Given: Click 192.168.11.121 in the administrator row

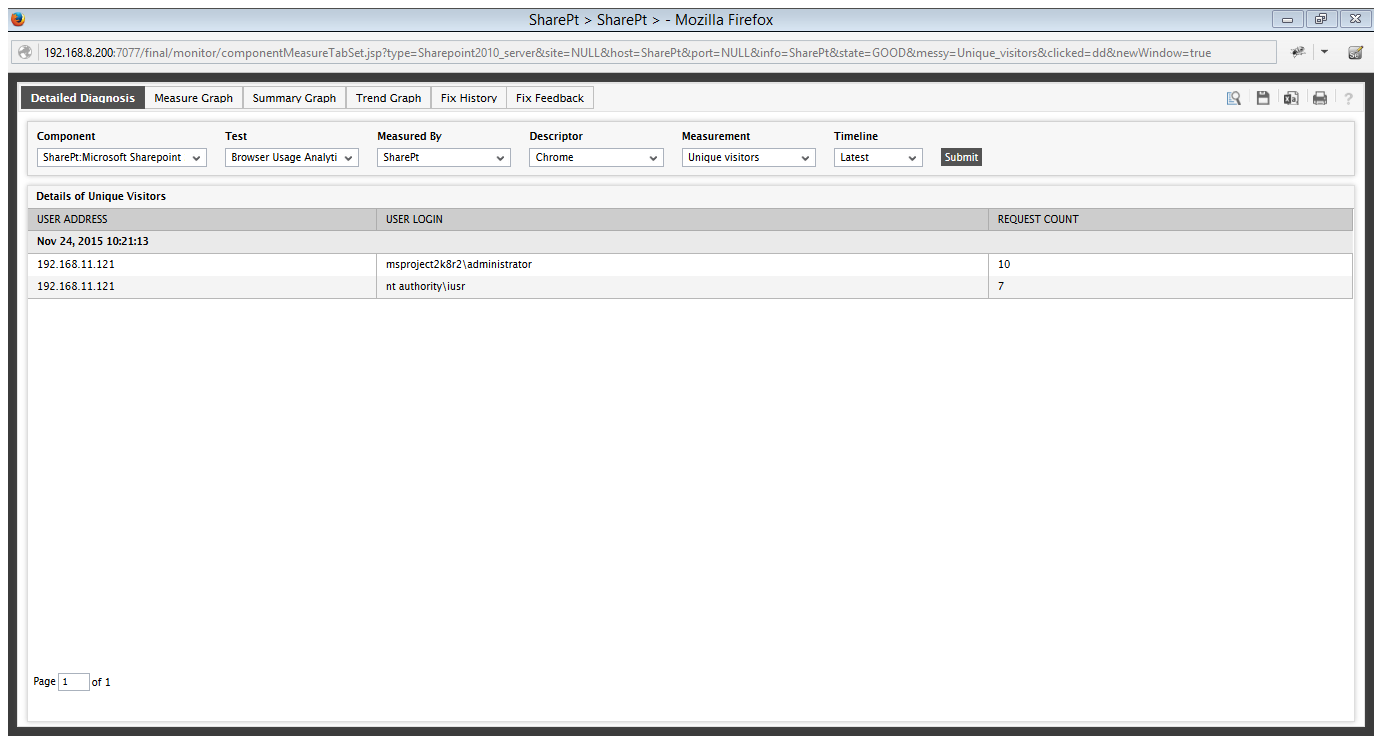Looking at the screenshot, I should (x=76, y=265).
